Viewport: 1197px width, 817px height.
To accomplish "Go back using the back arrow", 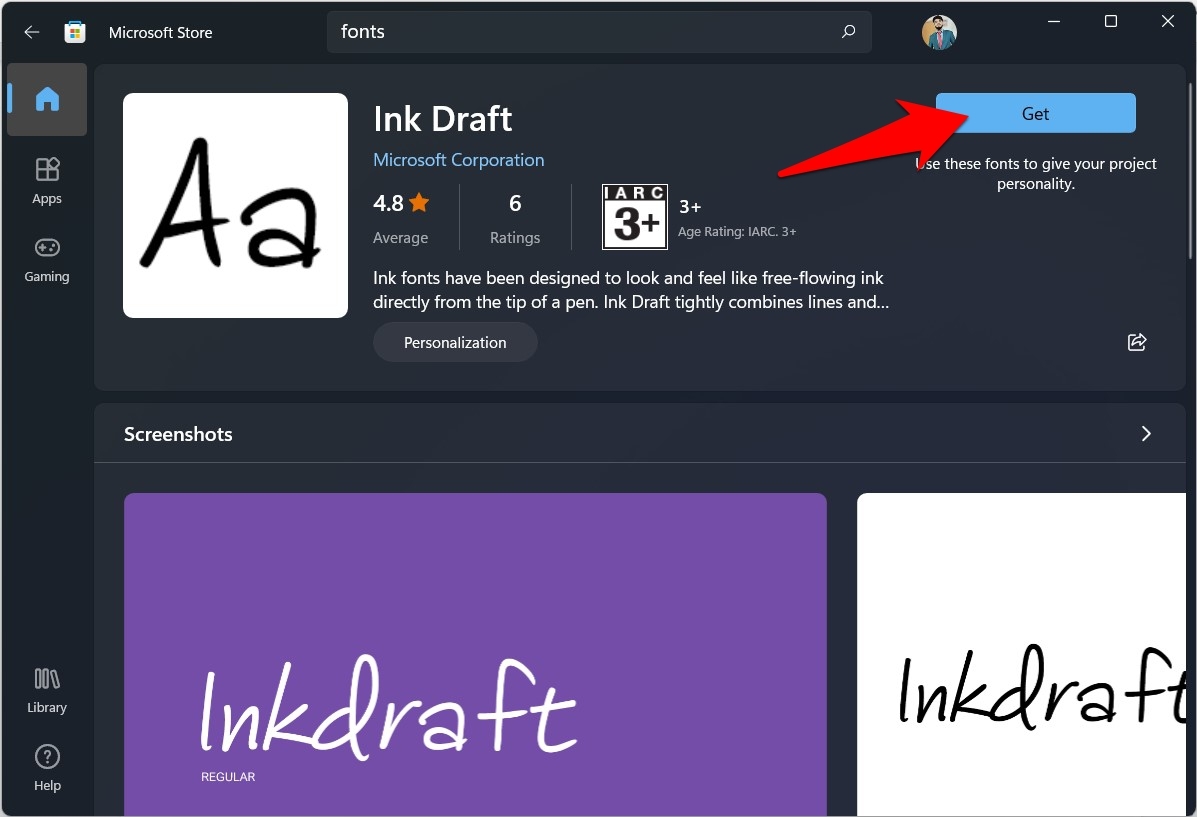I will tap(31, 32).
